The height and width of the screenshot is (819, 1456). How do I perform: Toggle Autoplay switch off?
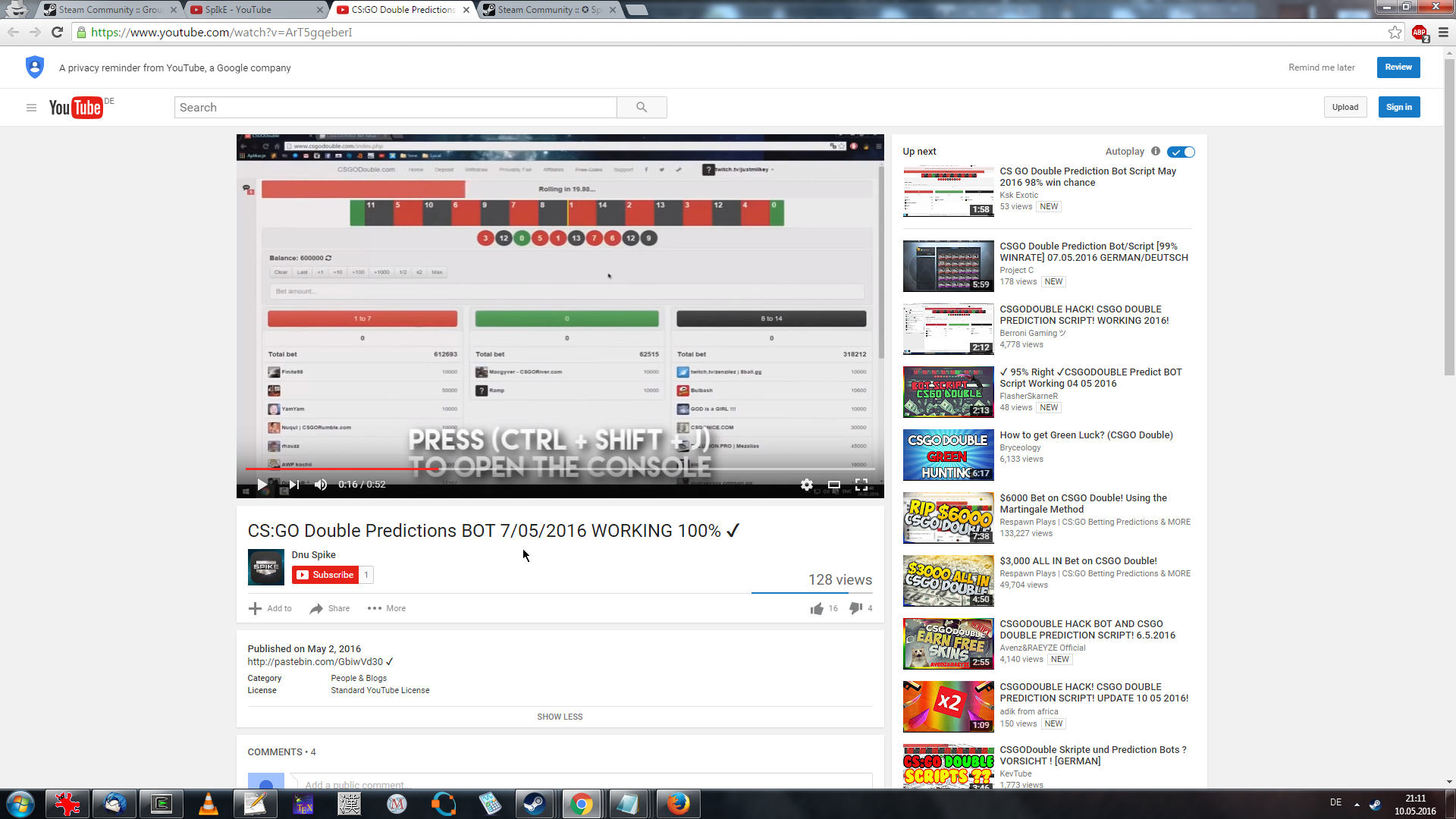(1181, 152)
